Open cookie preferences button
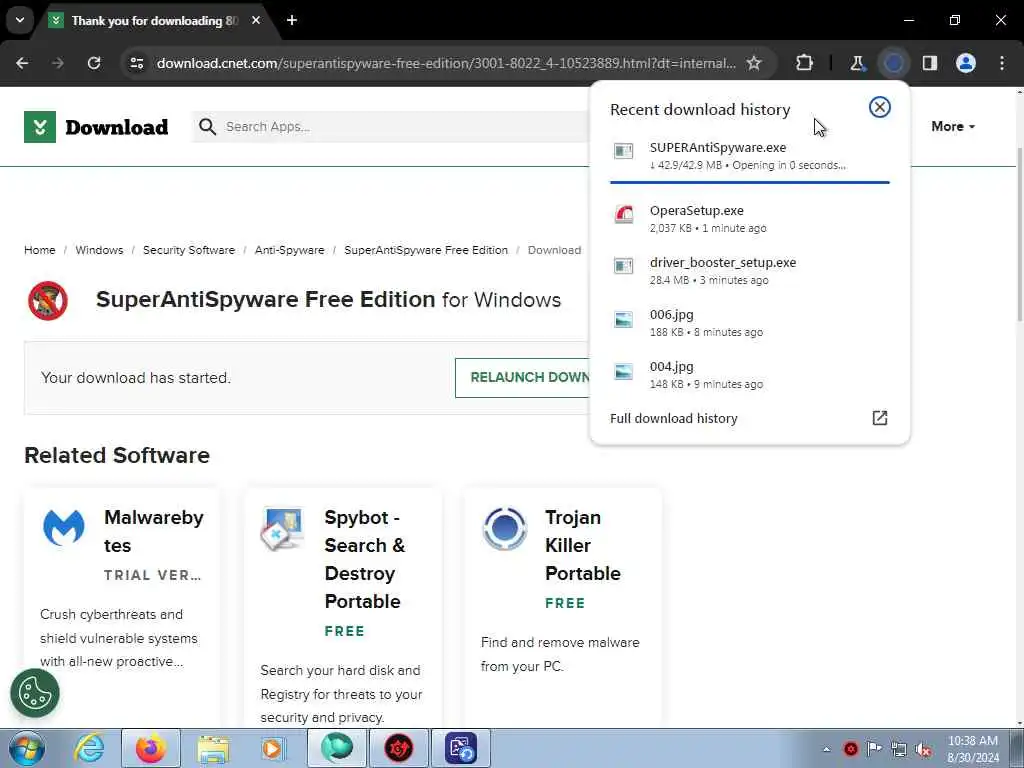 pyautogui.click(x=35, y=694)
